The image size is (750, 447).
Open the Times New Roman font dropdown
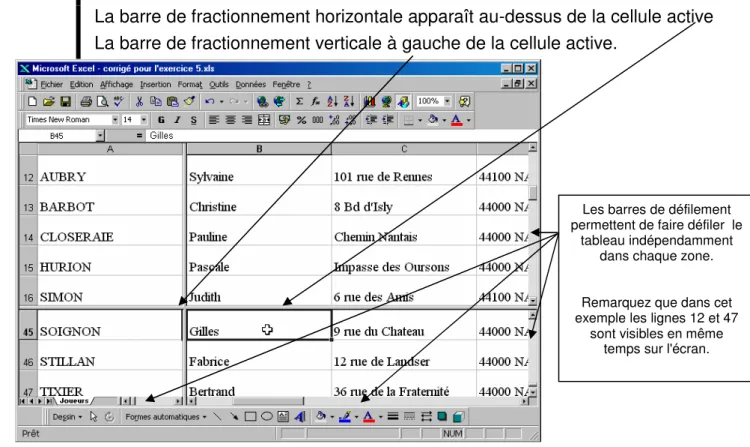click(115, 120)
